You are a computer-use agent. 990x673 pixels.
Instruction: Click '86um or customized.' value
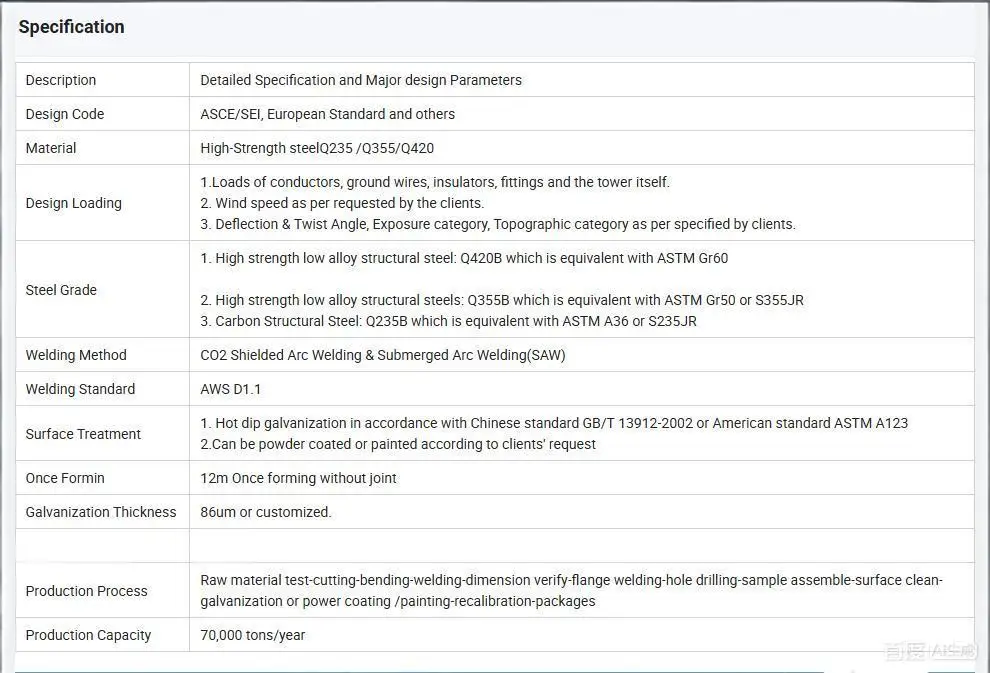click(266, 512)
